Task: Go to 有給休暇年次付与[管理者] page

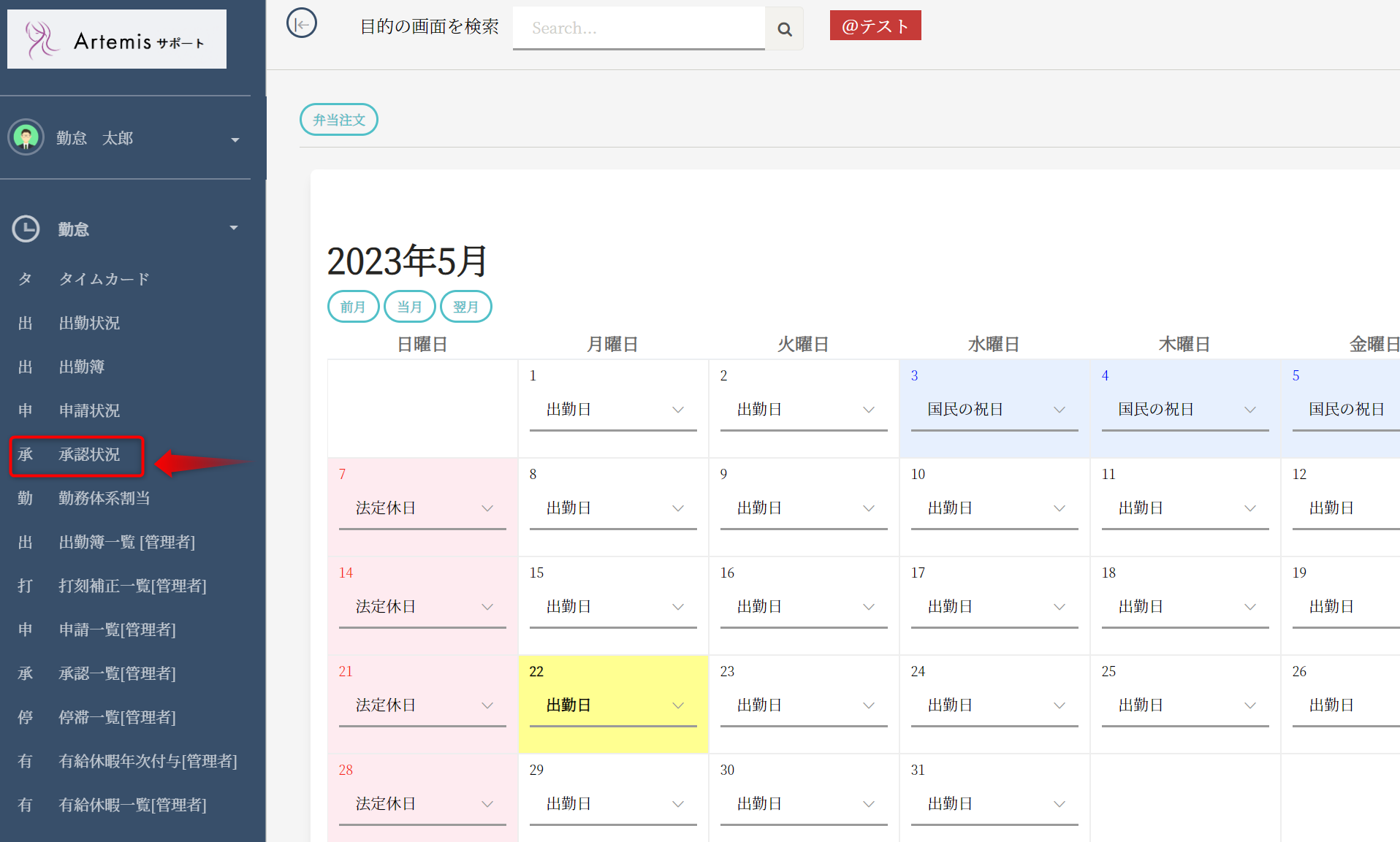Action: [148, 761]
